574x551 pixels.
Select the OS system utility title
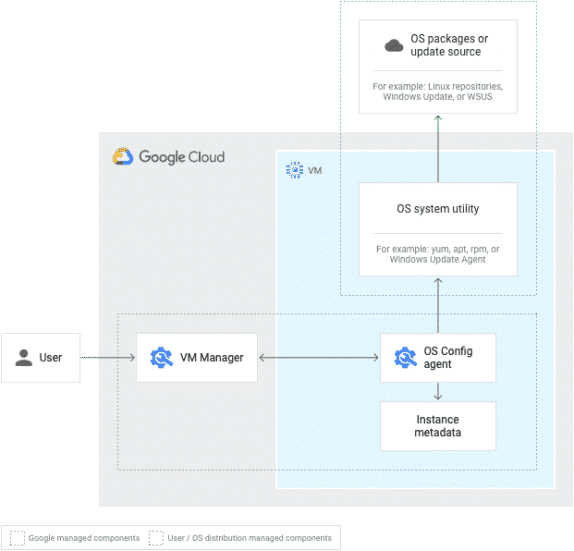click(x=438, y=209)
